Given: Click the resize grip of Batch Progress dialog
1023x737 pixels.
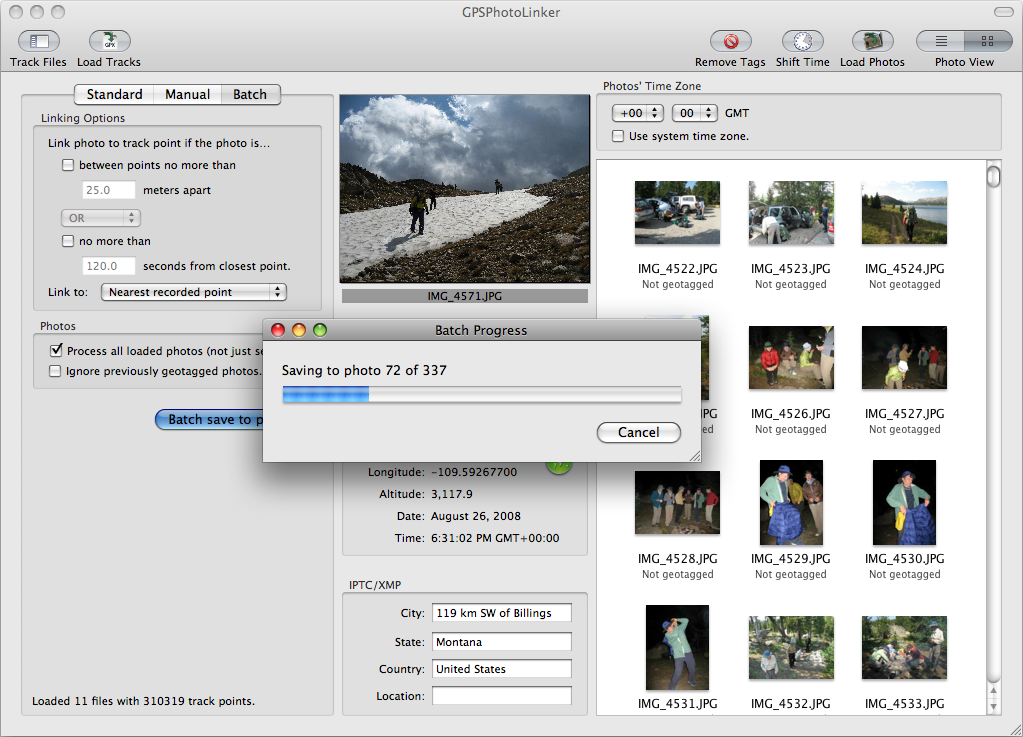Looking at the screenshot, I should point(695,457).
